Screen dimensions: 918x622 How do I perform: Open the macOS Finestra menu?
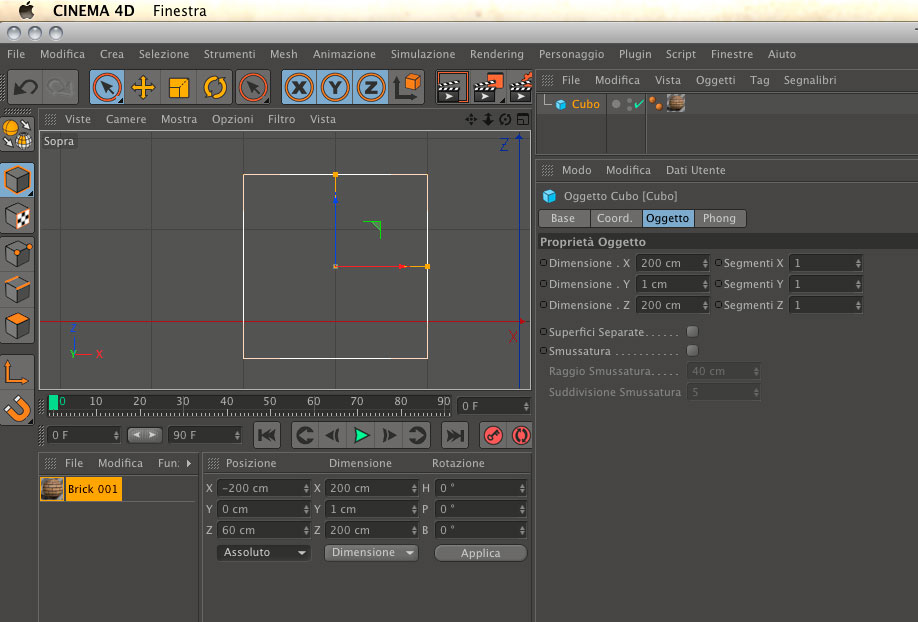tap(180, 11)
